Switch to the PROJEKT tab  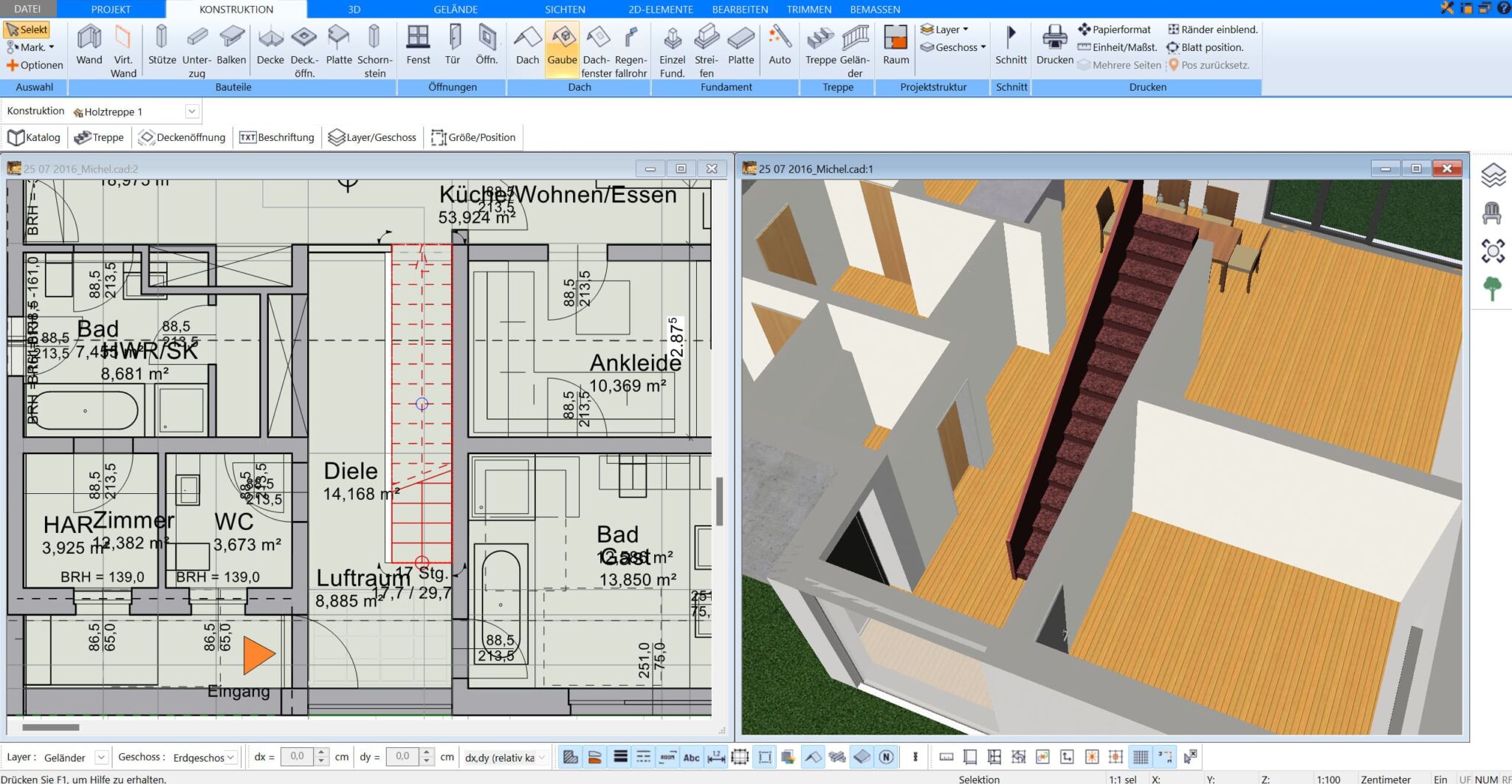click(x=111, y=9)
